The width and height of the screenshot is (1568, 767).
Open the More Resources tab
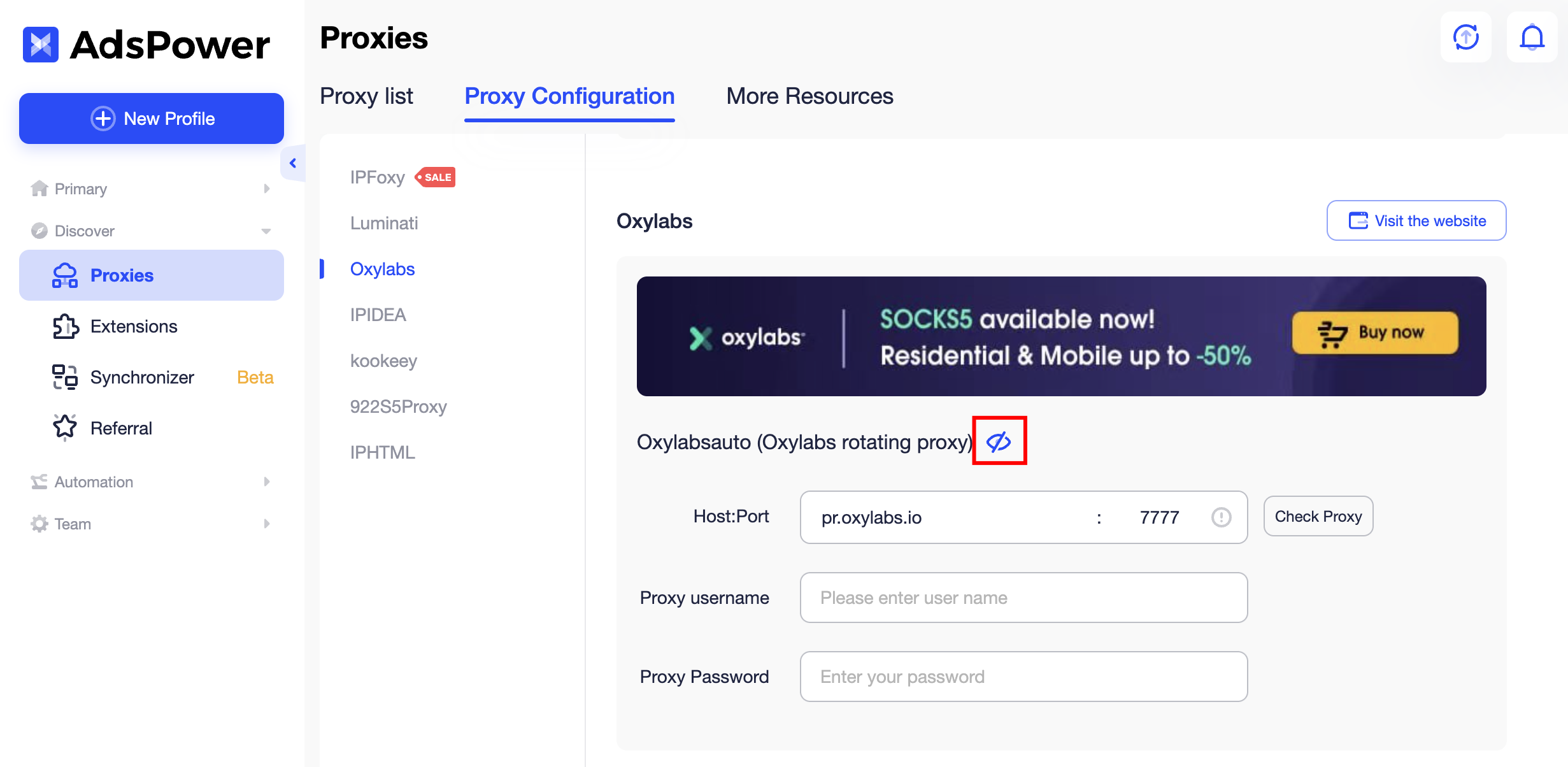[x=809, y=96]
